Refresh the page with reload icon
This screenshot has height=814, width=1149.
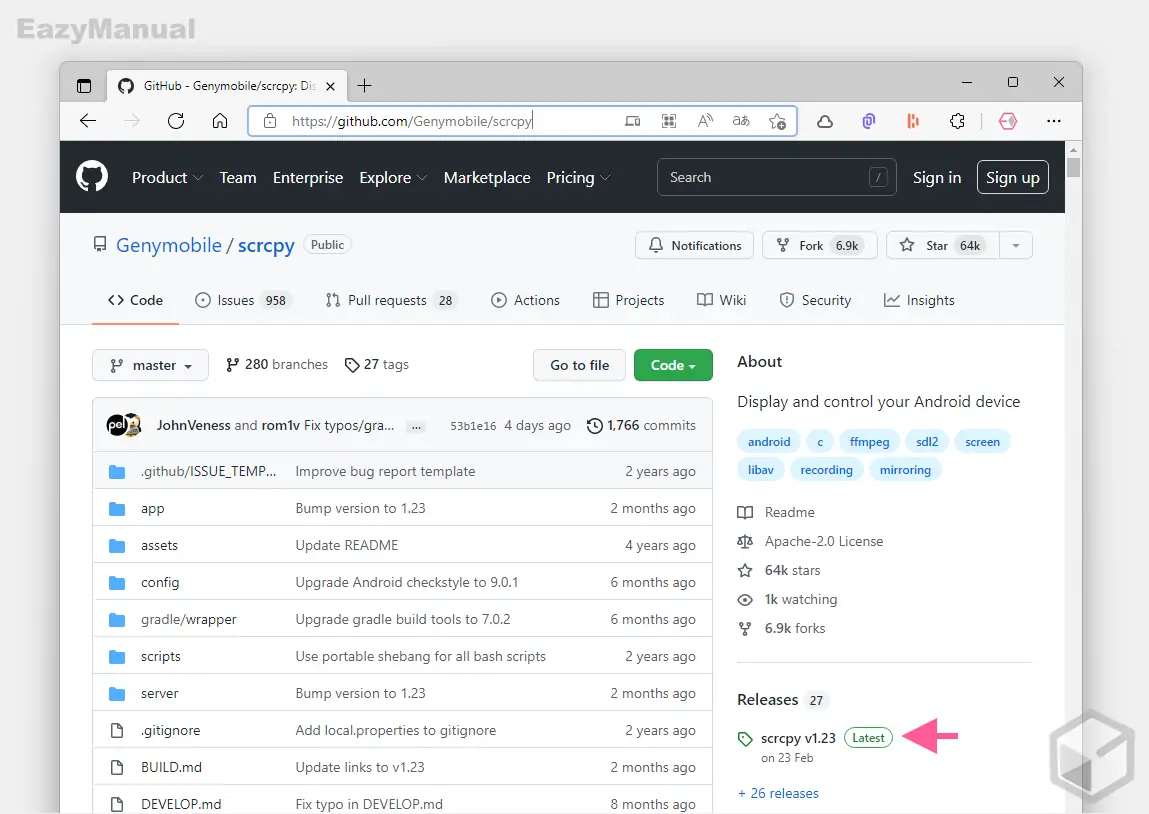[x=176, y=121]
